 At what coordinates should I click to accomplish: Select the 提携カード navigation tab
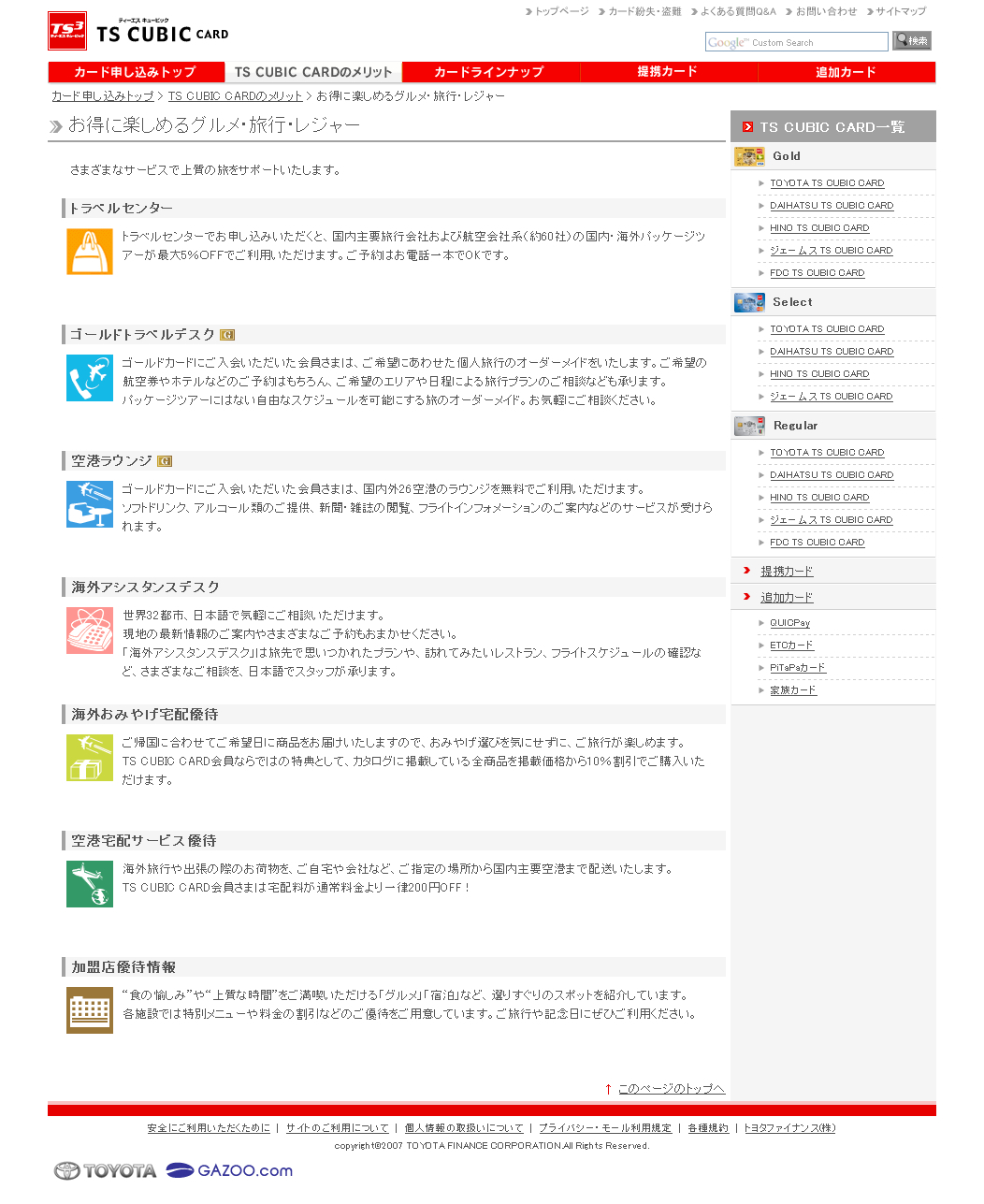(668, 72)
